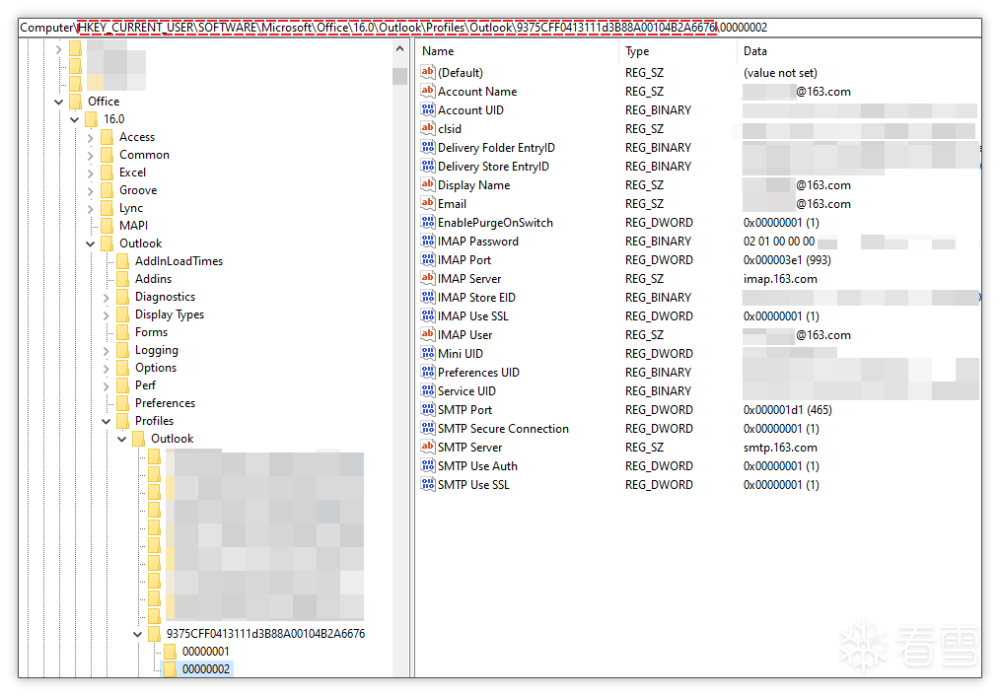The image size is (1000, 696).
Task: Click the EnablePurgeOnSwitch DWORD icon
Action: (427, 222)
